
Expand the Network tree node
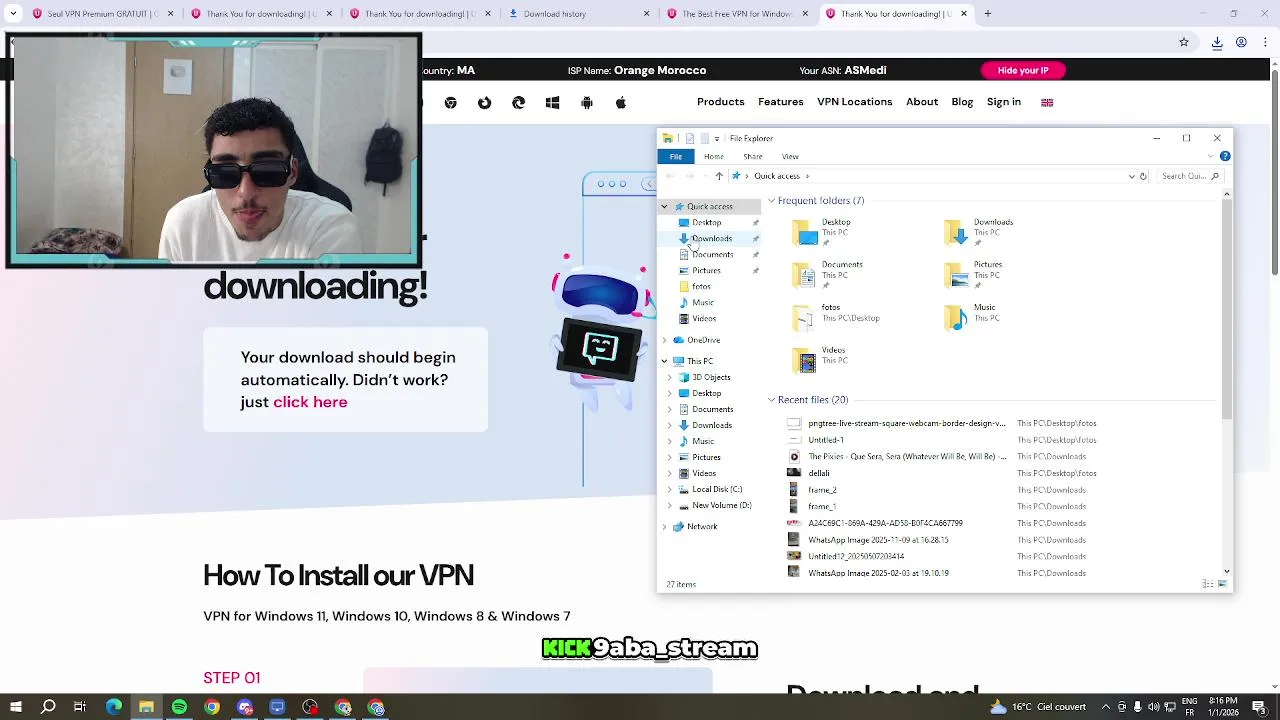[x=664, y=526]
